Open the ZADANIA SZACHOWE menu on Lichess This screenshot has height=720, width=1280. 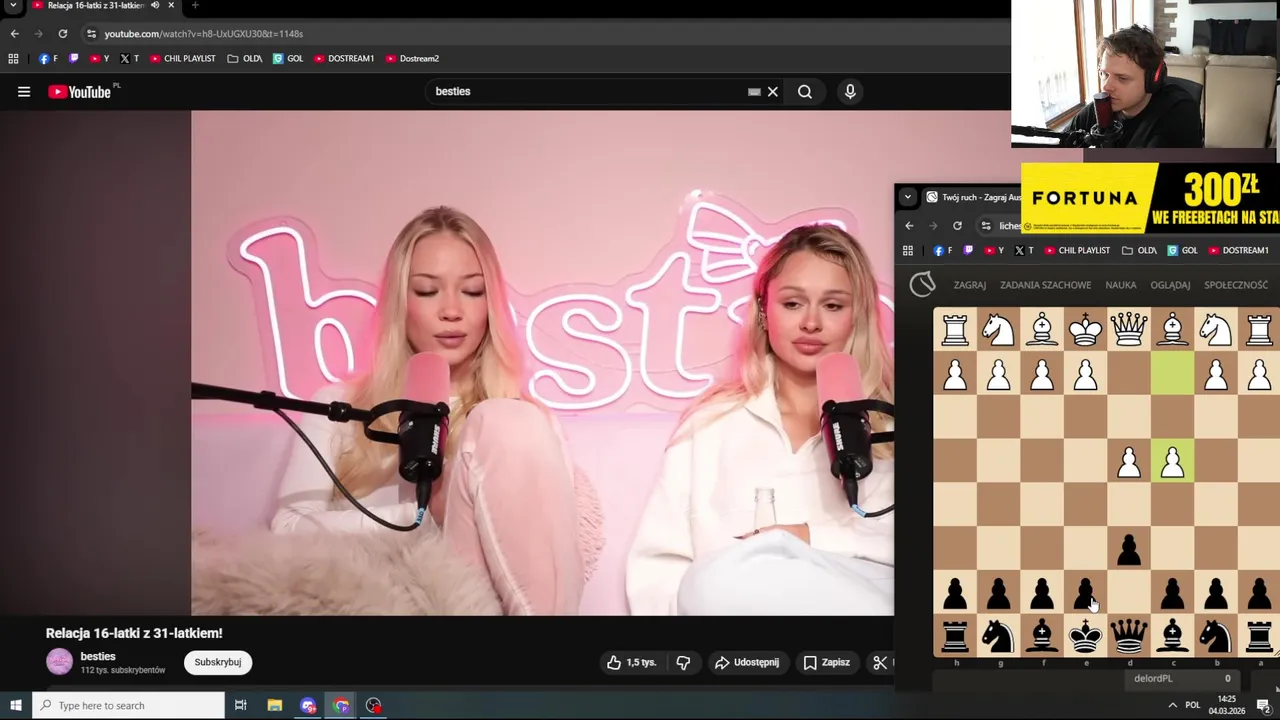pos(1045,285)
